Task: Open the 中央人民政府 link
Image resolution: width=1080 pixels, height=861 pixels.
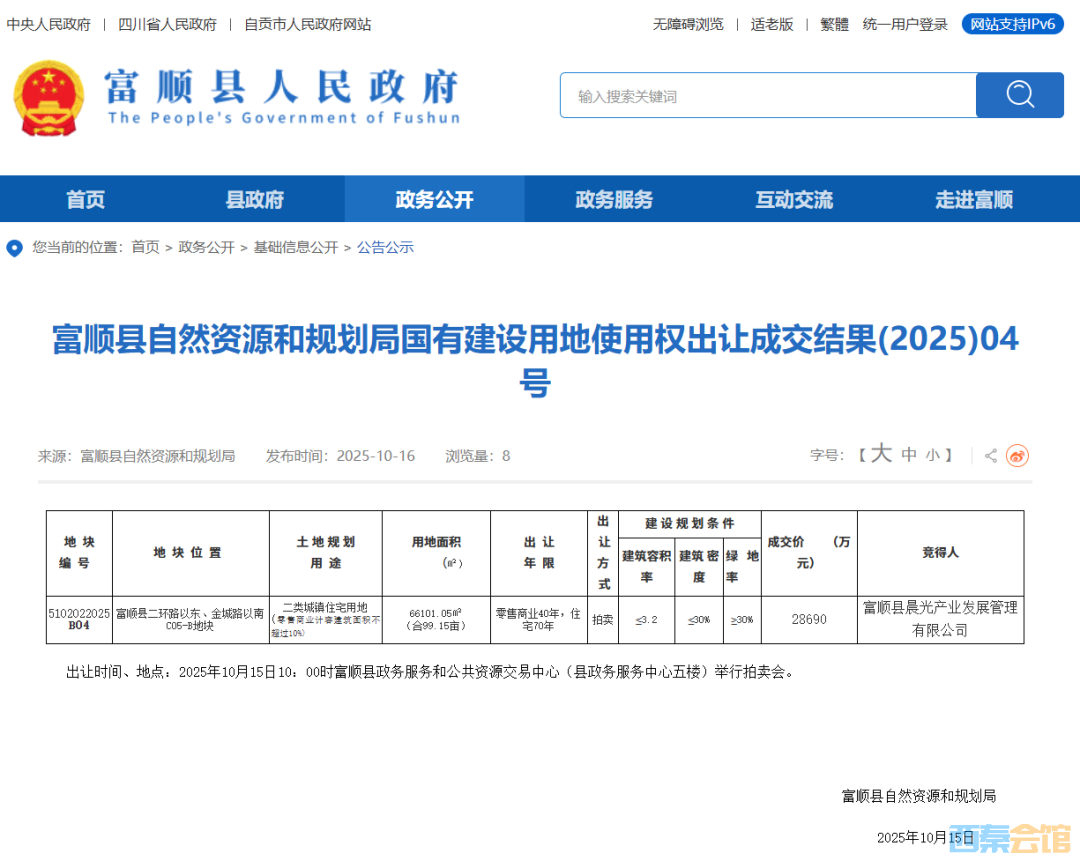Action: coord(49,24)
